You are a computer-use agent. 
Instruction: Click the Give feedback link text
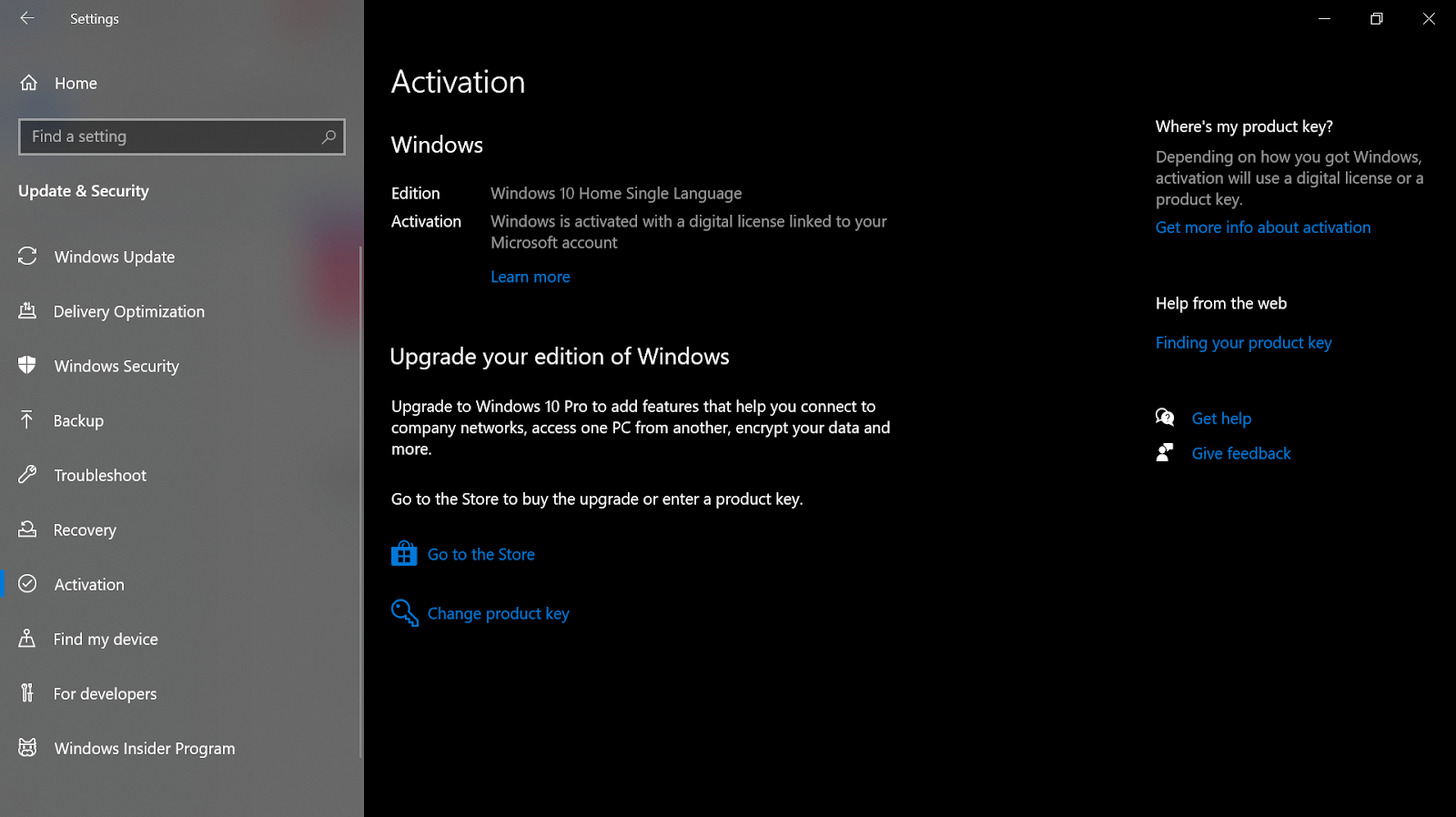click(x=1241, y=453)
